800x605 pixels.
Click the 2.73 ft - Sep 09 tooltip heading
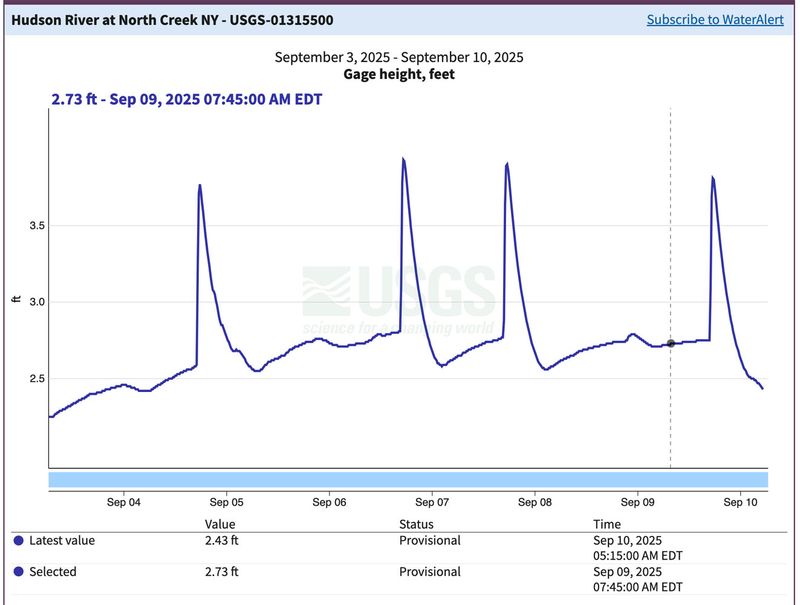[x=187, y=99]
